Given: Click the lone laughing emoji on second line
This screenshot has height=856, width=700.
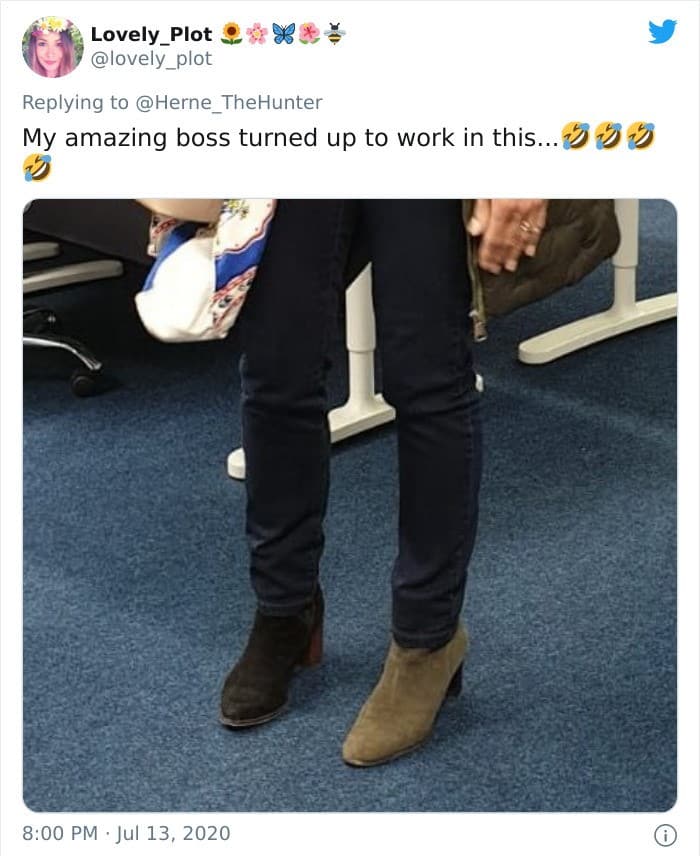Looking at the screenshot, I should click(x=37, y=168).
